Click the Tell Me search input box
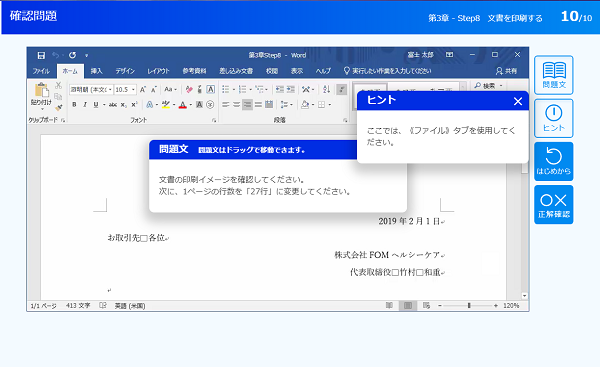 click(x=388, y=71)
